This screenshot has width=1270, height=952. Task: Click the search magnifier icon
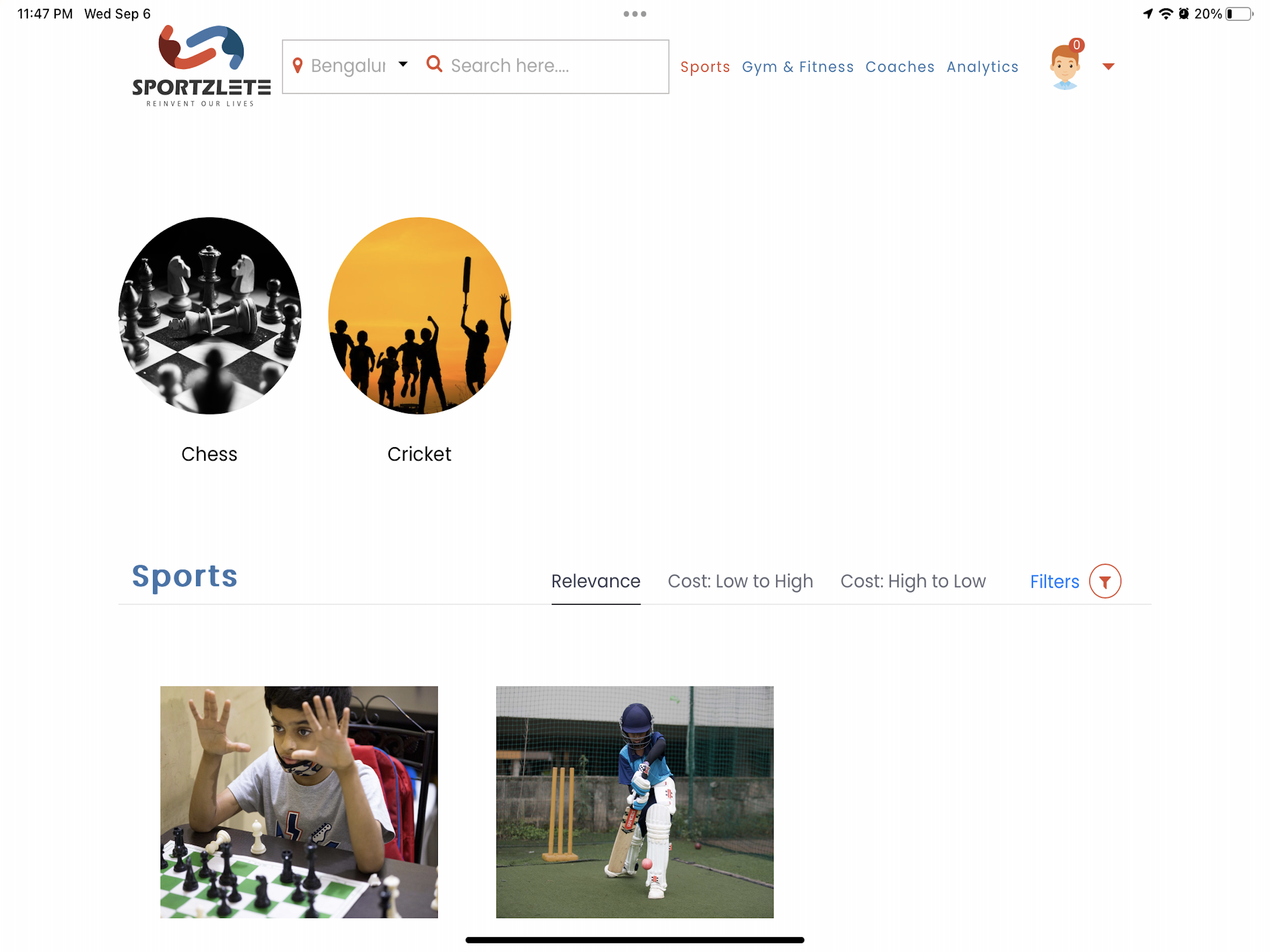click(x=435, y=64)
